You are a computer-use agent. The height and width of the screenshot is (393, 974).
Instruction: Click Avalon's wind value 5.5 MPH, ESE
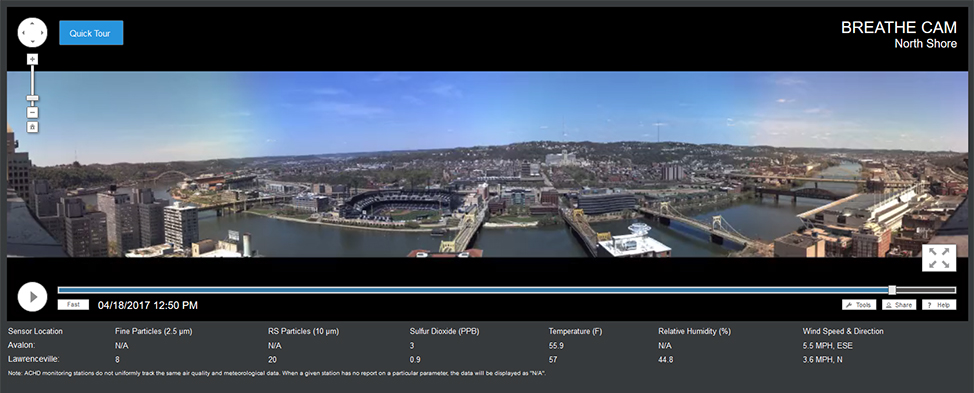[x=827, y=345]
